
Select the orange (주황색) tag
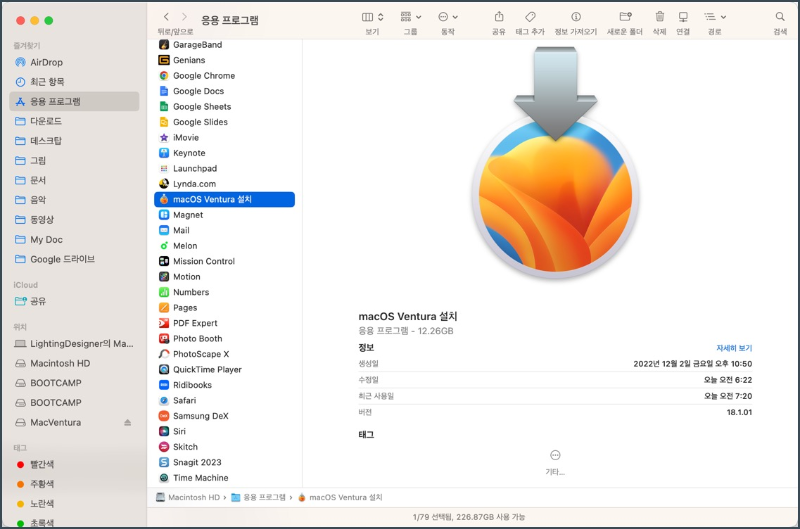pos(74,484)
